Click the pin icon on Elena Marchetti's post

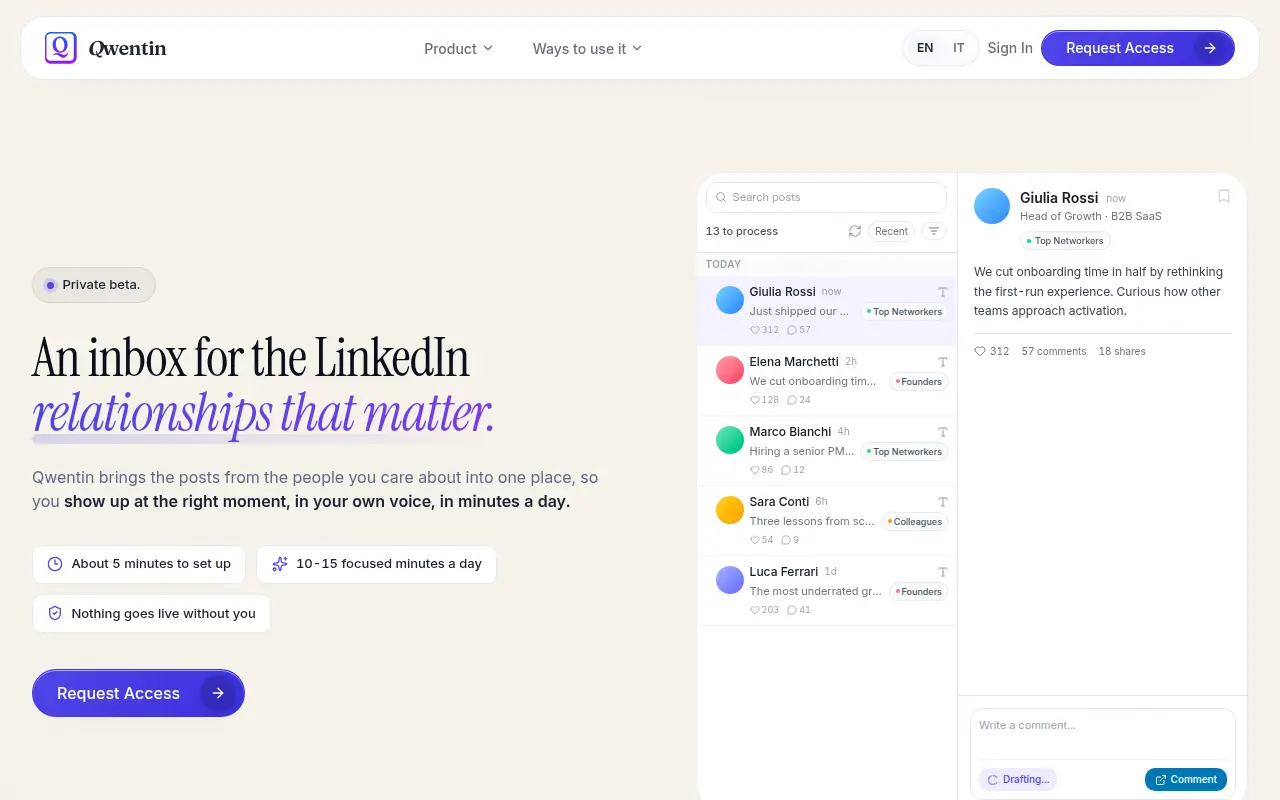coord(942,362)
